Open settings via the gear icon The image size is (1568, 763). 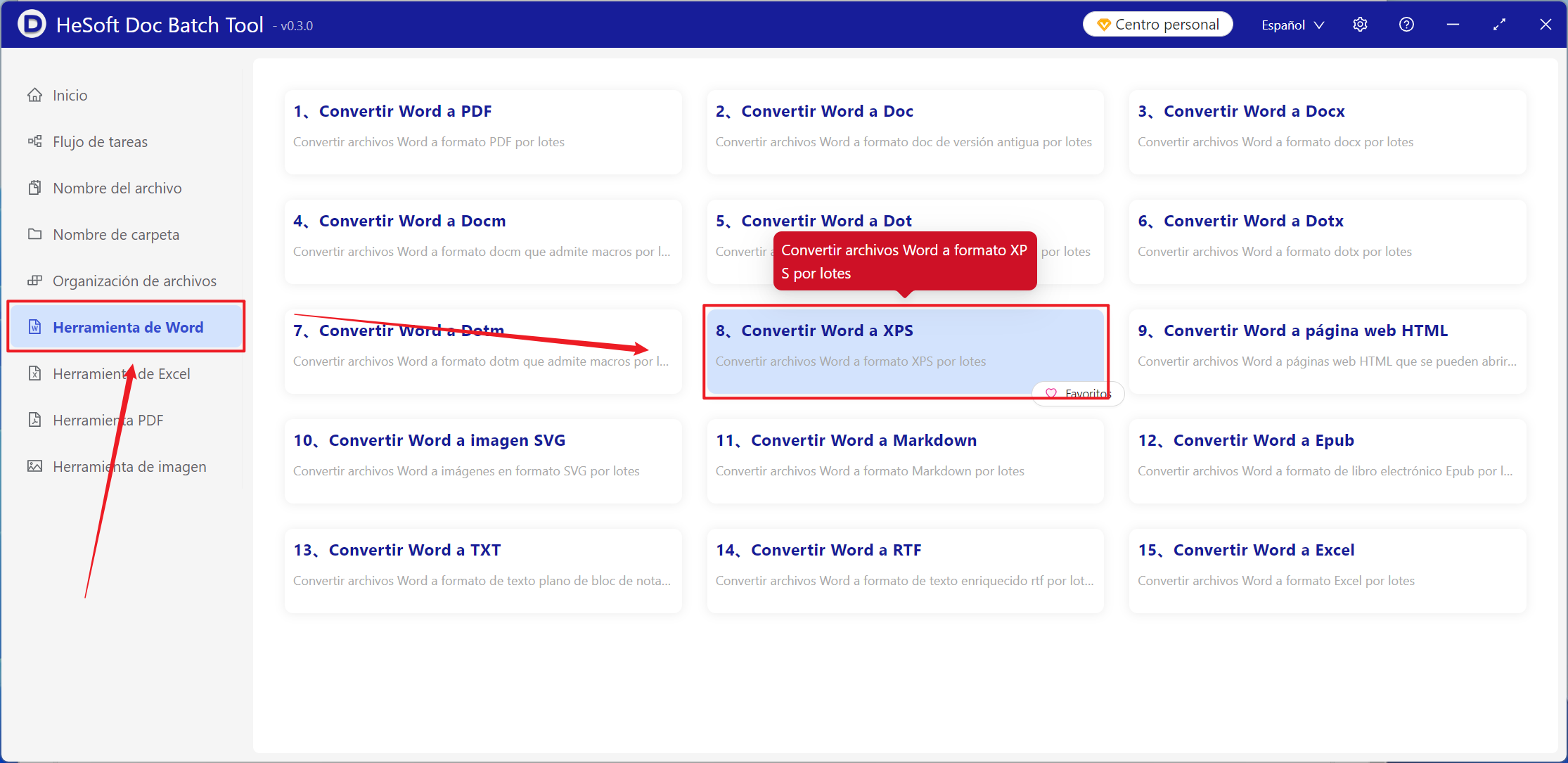[x=1360, y=25]
